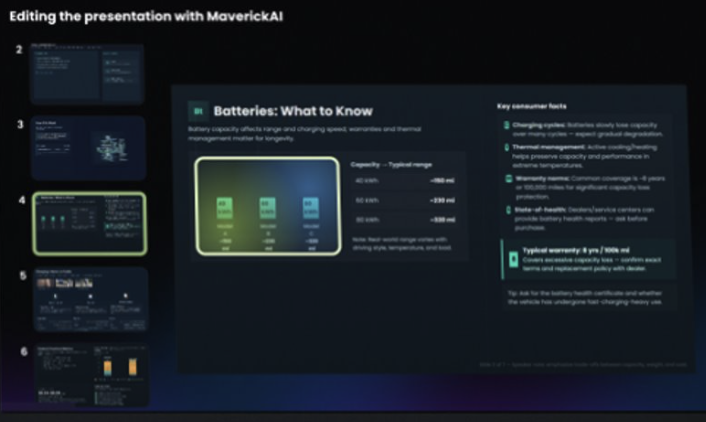Click the '40 kWh' table cell
This screenshot has width=706, height=422.
pos(367,181)
